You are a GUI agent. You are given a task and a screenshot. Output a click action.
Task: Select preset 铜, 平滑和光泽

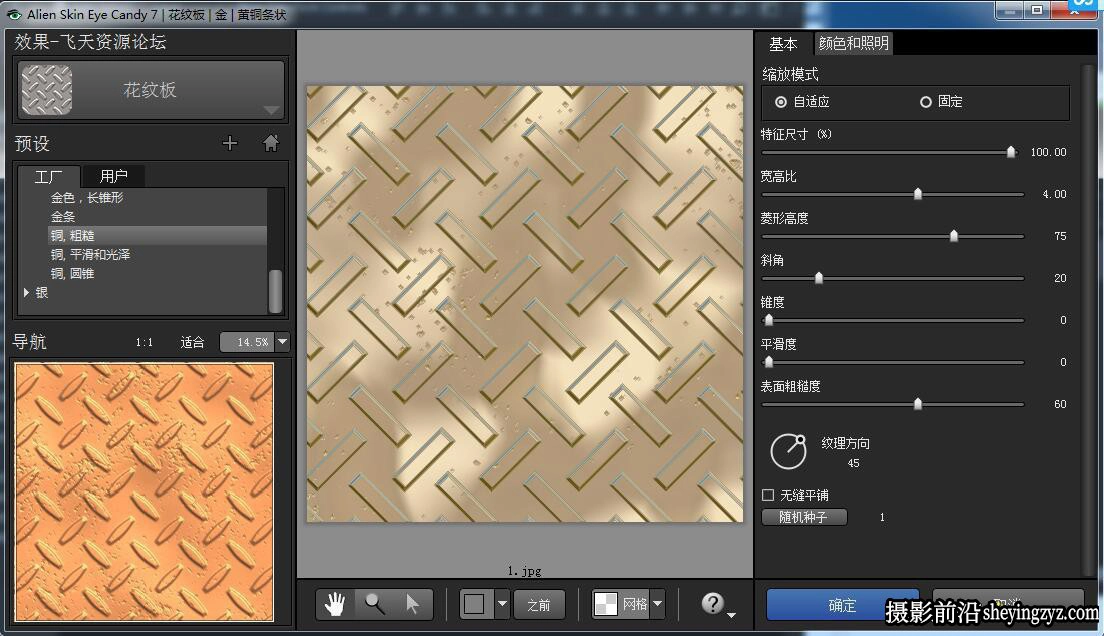click(x=90, y=254)
